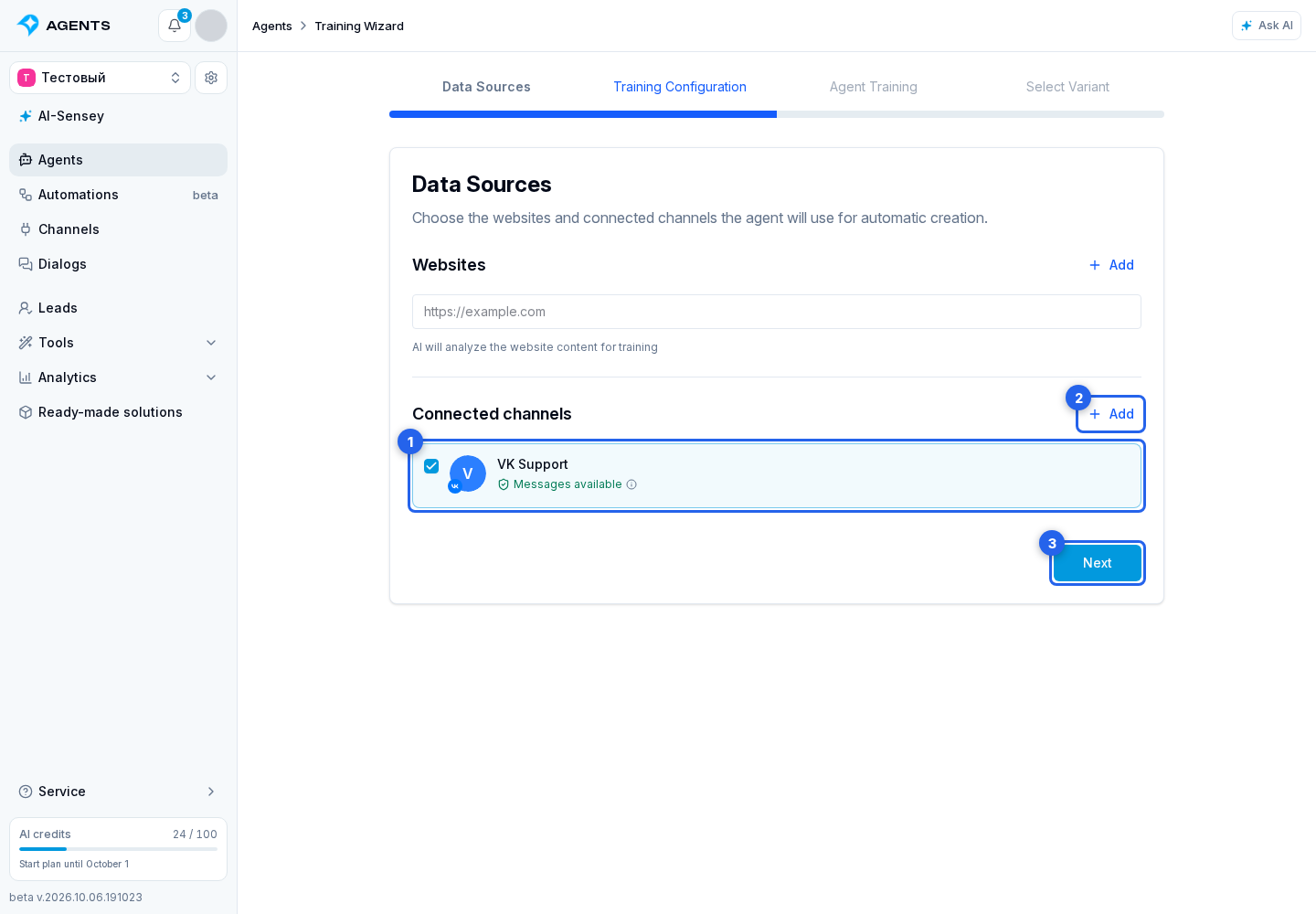This screenshot has width=1316, height=914.
Task: Open the Ask AI assistant
Action: [x=1267, y=26]
